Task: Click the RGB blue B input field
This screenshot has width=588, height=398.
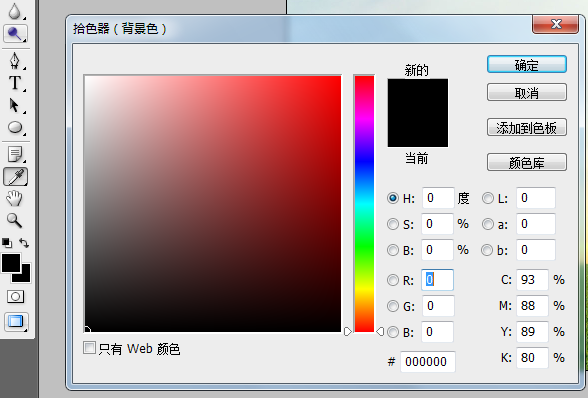Action: tap(437, 332)
